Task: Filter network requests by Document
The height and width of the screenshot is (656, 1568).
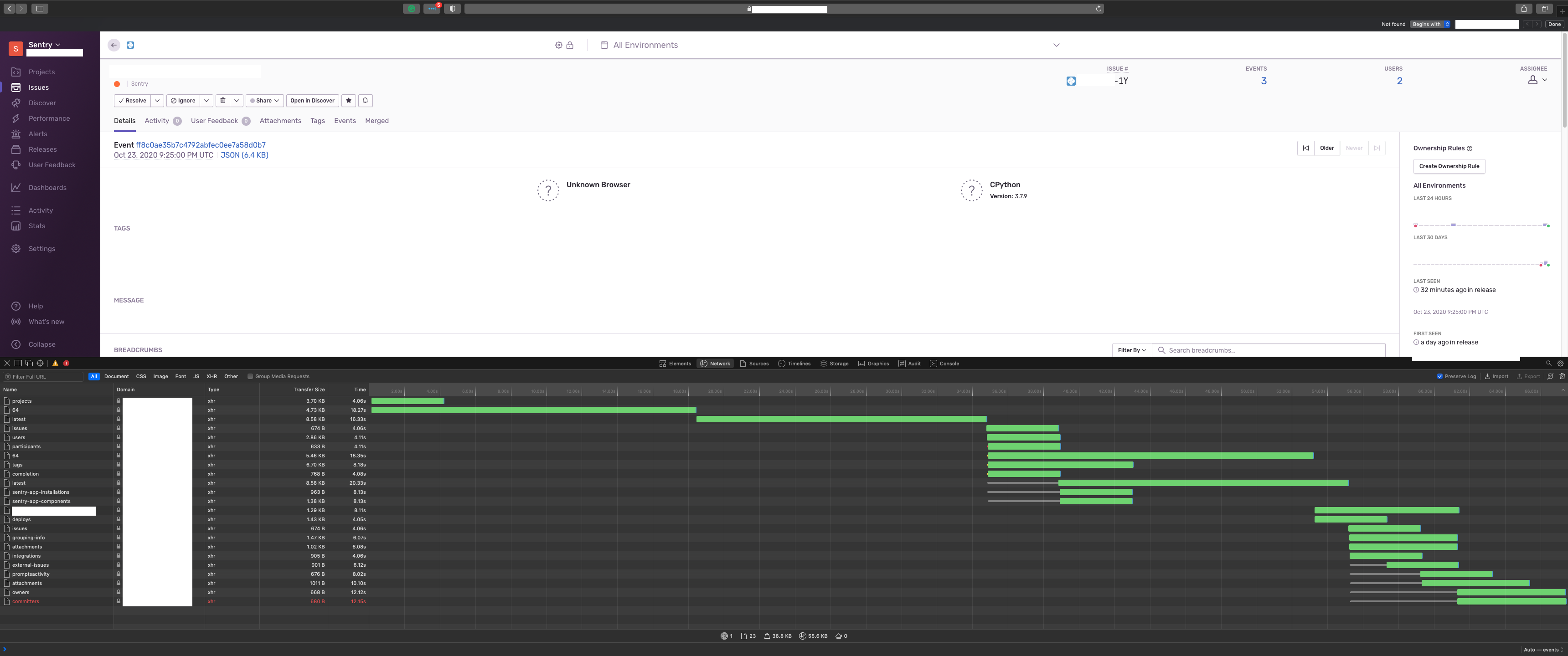Action: pos(116,376)
